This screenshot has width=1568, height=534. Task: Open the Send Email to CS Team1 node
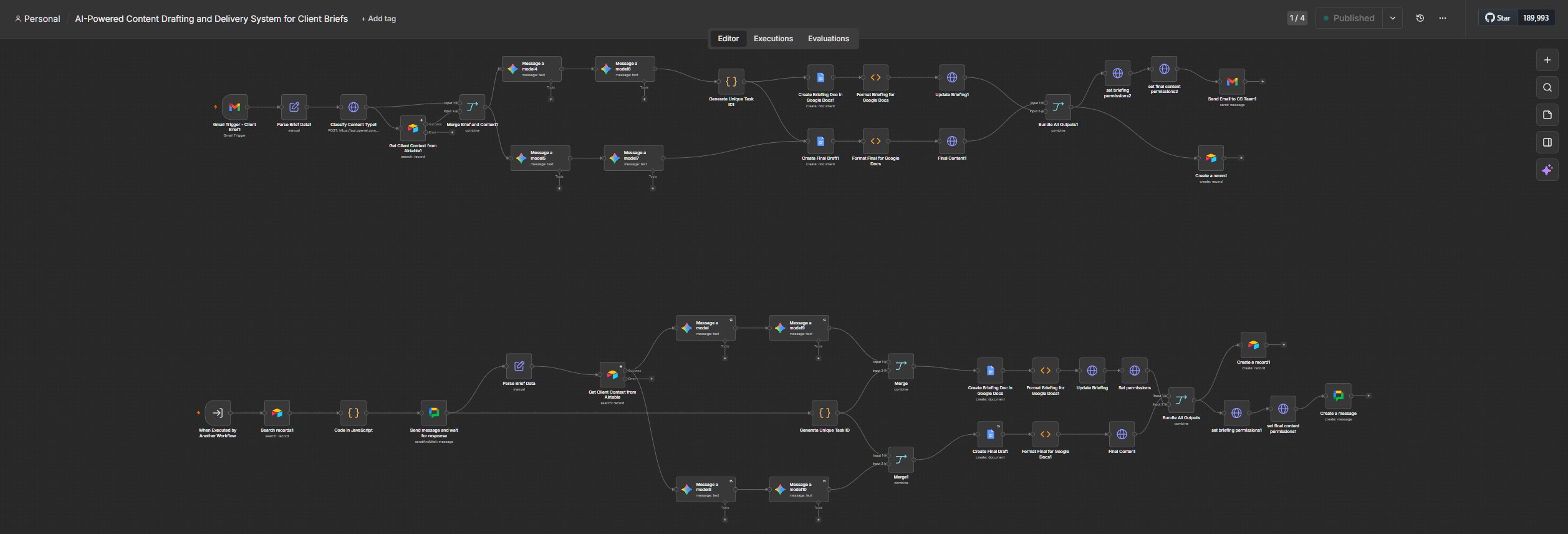point(1232,82)
